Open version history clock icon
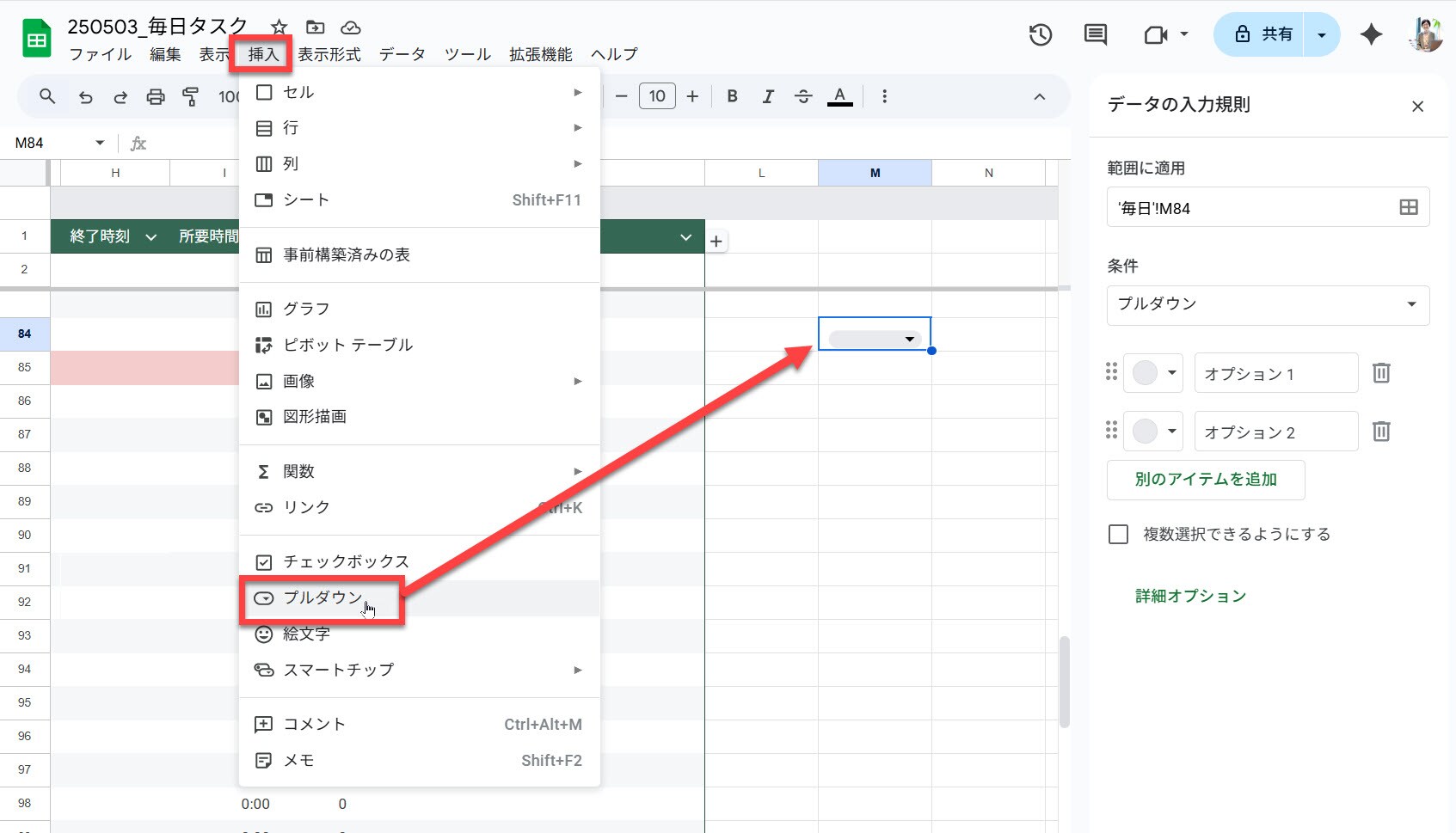Screen dimensions: 1456x833 tap(1041, 35)
